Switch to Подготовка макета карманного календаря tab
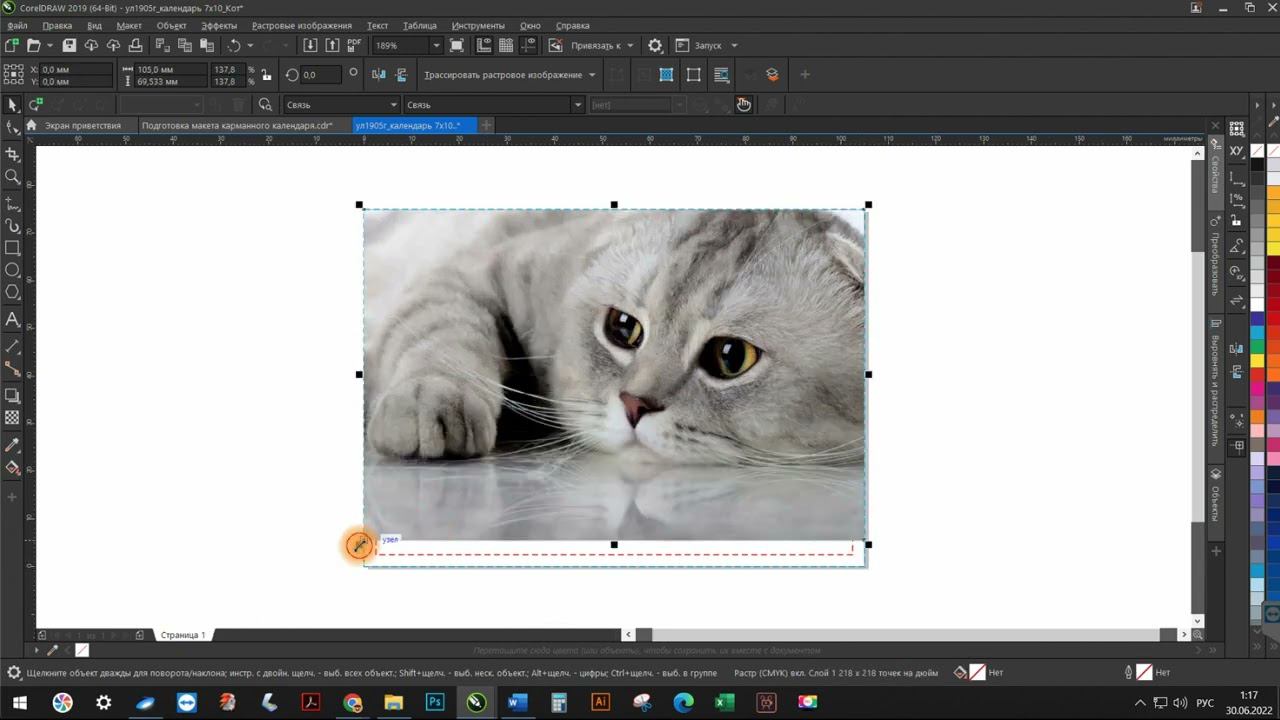The width and height of the screenshot is (1280, 720). pyautogui.click(x=237, y=125)
